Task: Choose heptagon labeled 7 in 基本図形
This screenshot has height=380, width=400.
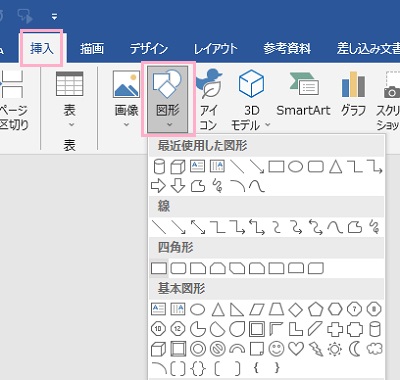Action: (355, 309)
